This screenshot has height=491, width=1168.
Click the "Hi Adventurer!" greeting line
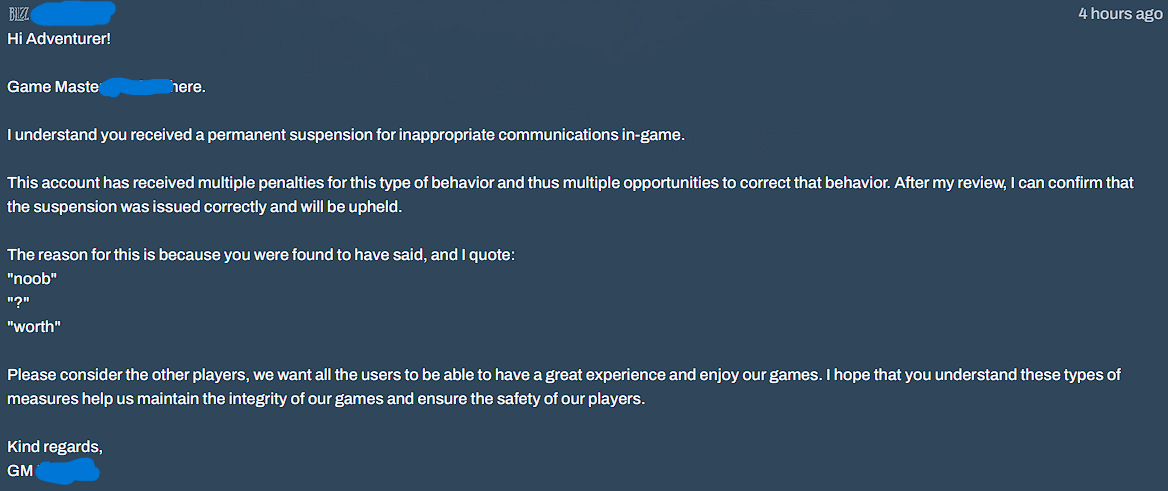point(59,38)
